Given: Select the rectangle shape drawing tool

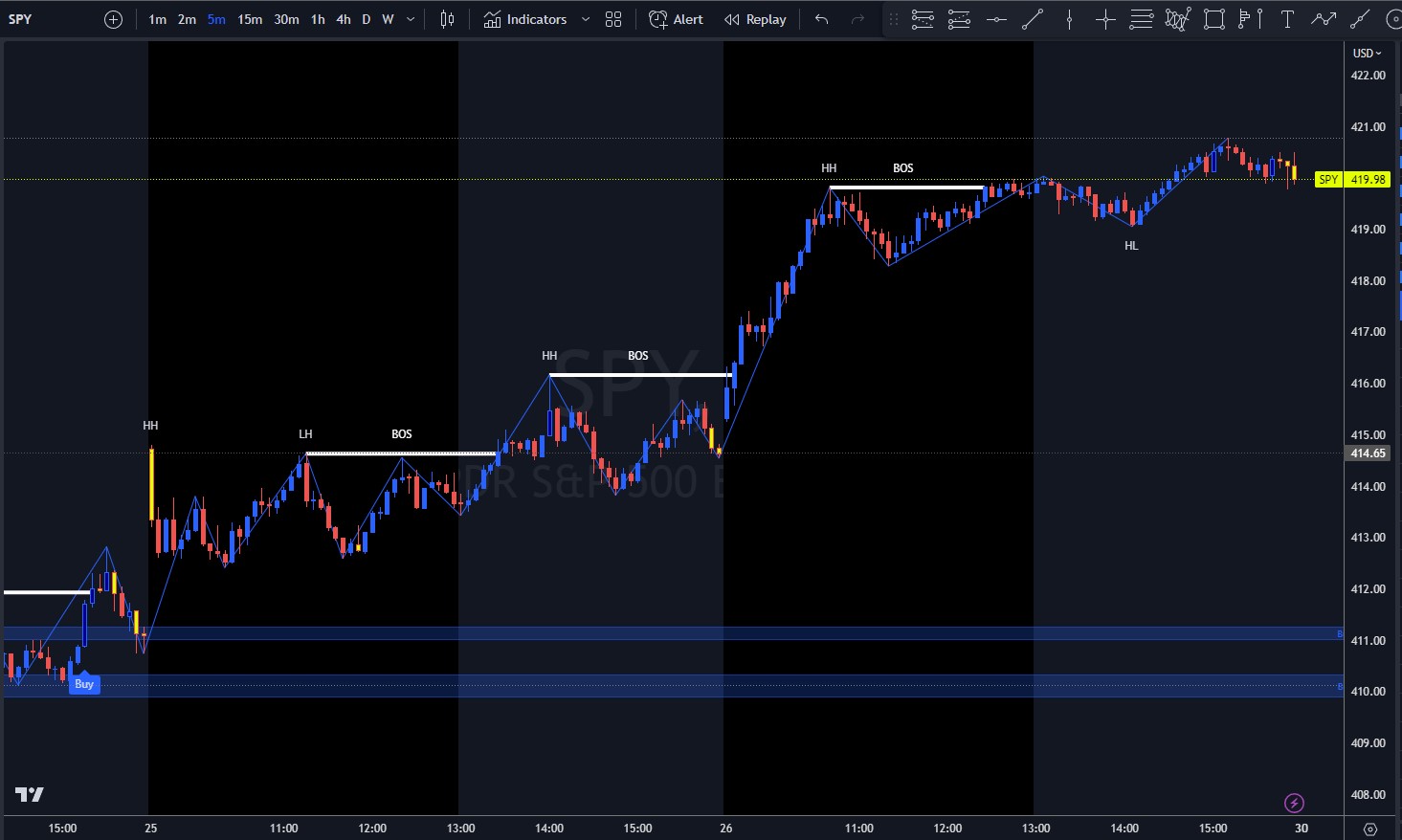Looking at the screenshot, I should point(1214,19).
